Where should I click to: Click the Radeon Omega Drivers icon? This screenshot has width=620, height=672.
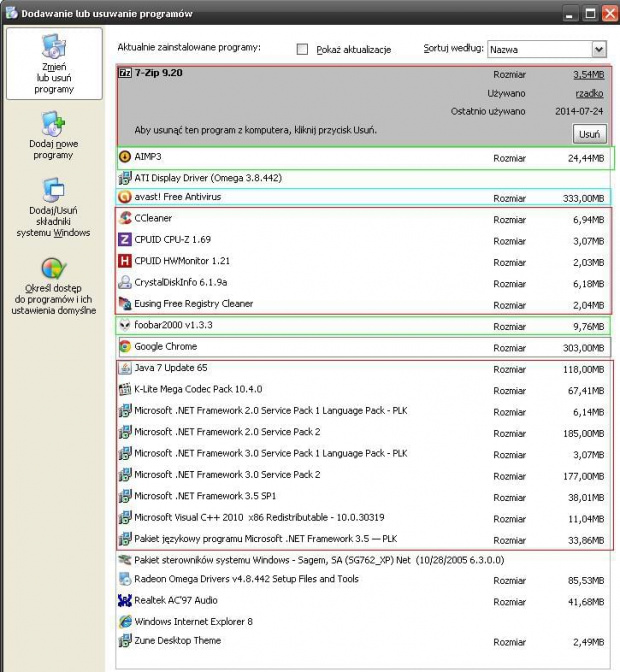point(125,579)
